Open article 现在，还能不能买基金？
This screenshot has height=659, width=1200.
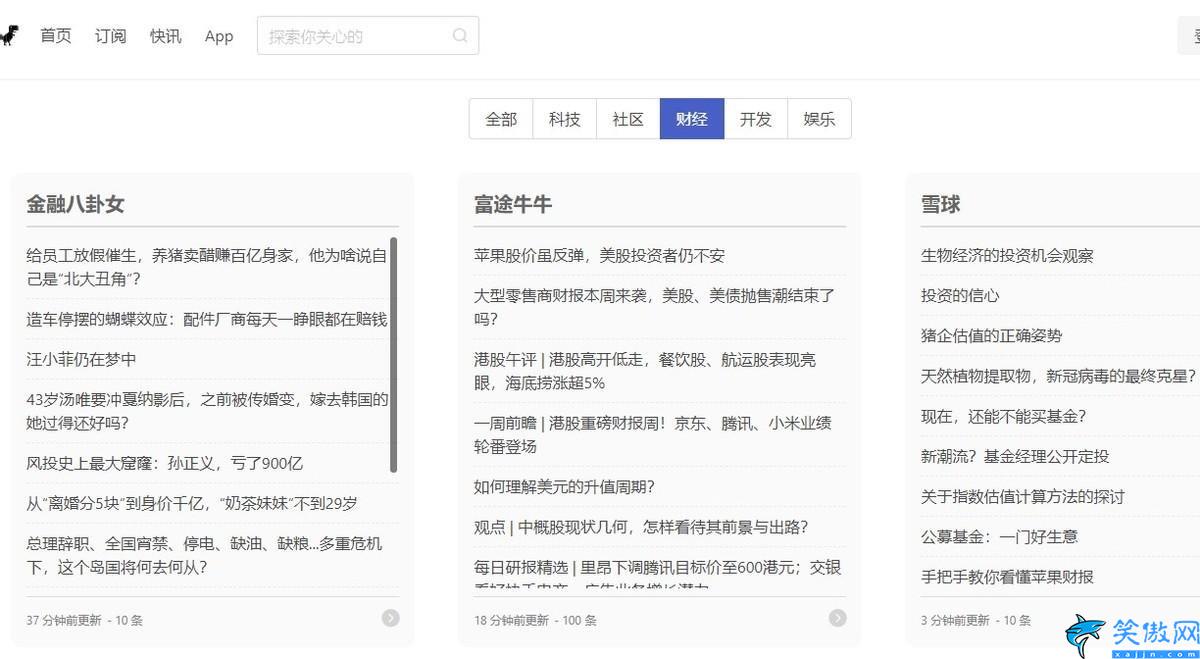pos(1004,416)
